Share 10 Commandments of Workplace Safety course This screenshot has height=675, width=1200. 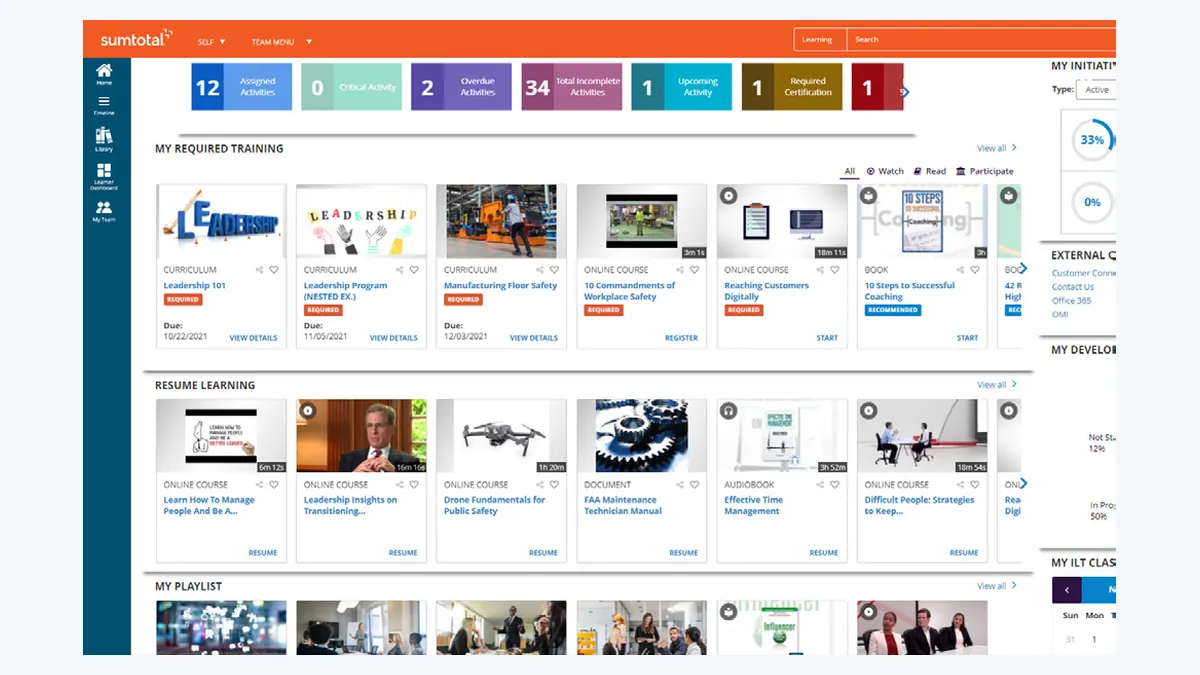coord(679,270)
